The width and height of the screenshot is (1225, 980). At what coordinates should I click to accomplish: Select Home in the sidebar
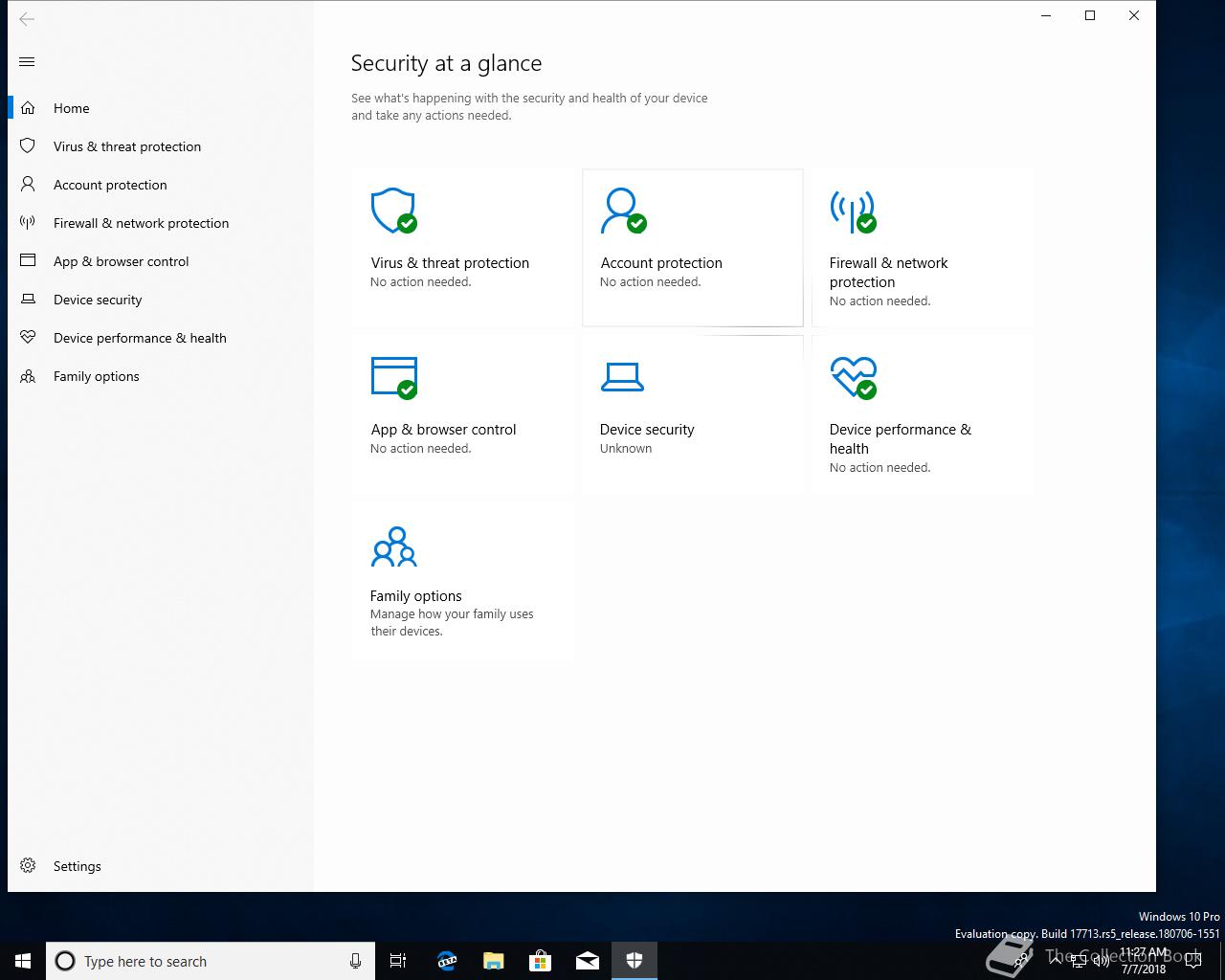(161, 108)
